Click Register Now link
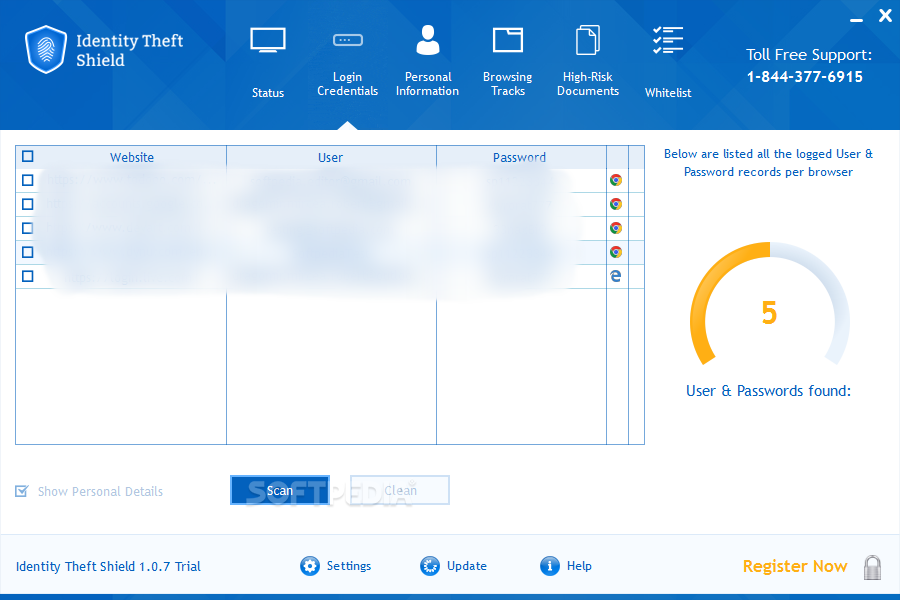 click(795, 567)
